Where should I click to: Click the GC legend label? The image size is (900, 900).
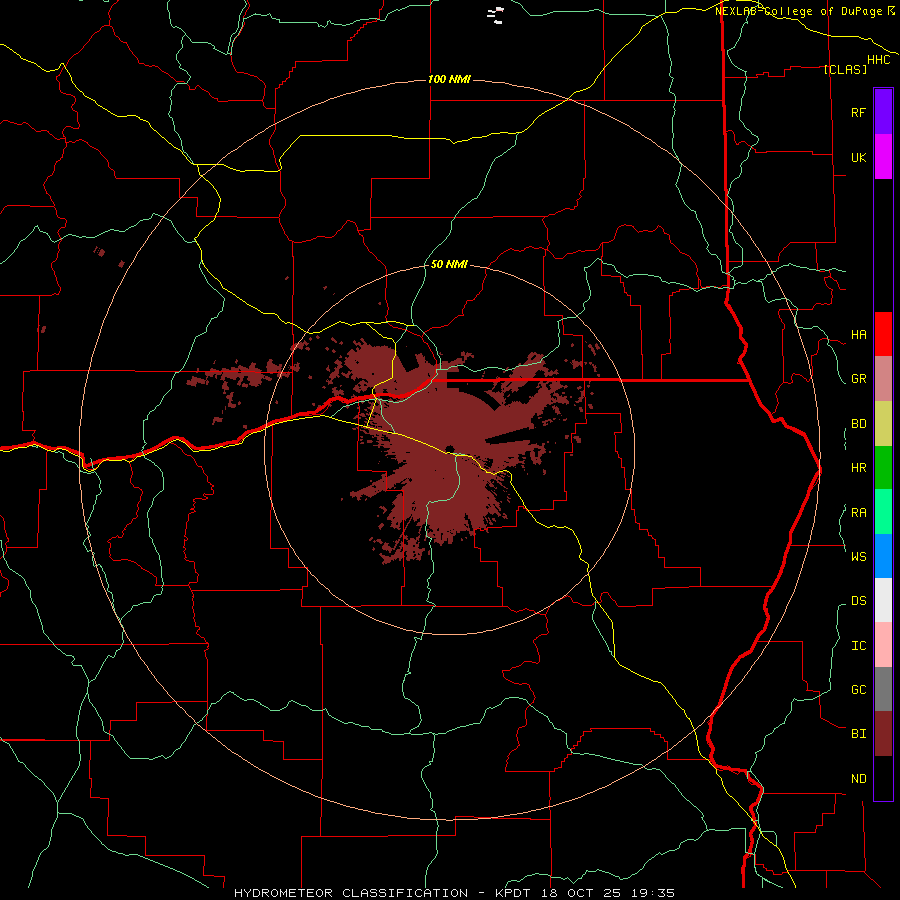pyautogui.click(x=858, y=690)
